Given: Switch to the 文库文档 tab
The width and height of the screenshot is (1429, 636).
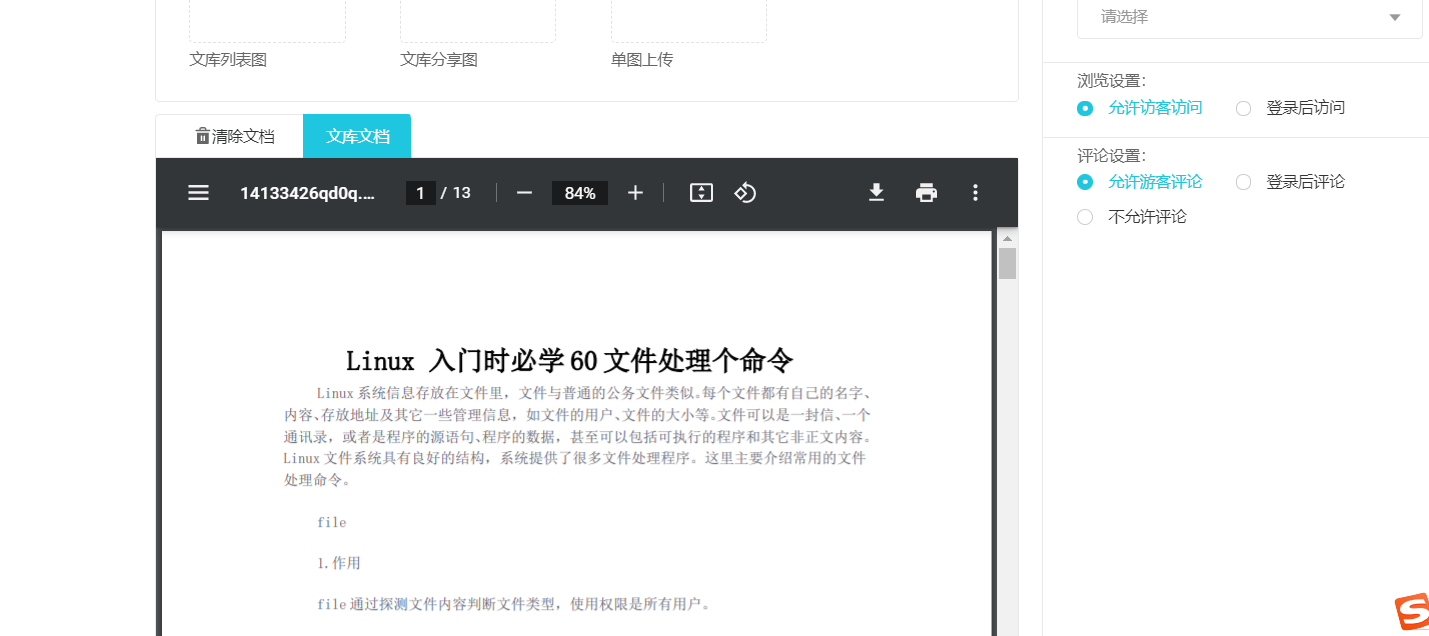Looking at the screenshot, I should [357, 136].
